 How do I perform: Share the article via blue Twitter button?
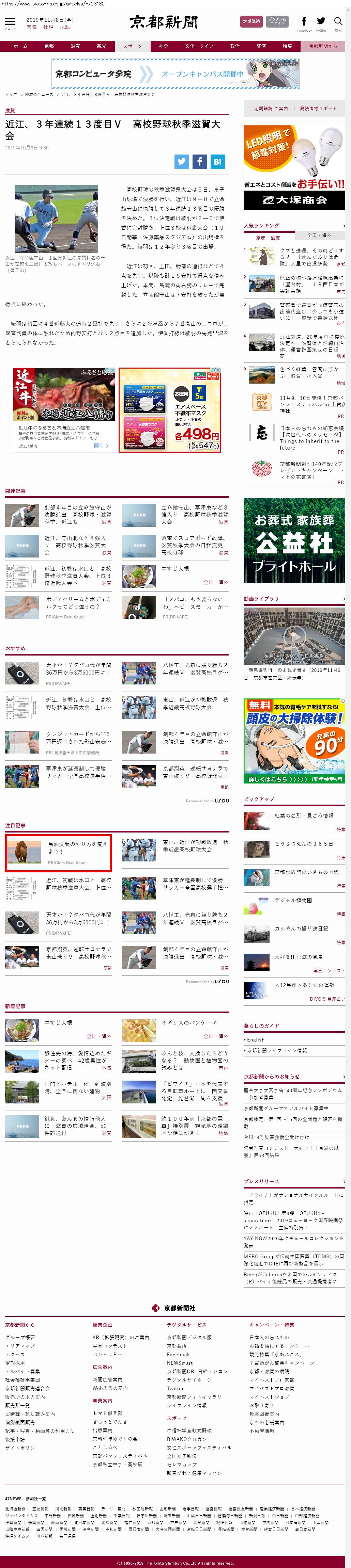tap(182, 161)
